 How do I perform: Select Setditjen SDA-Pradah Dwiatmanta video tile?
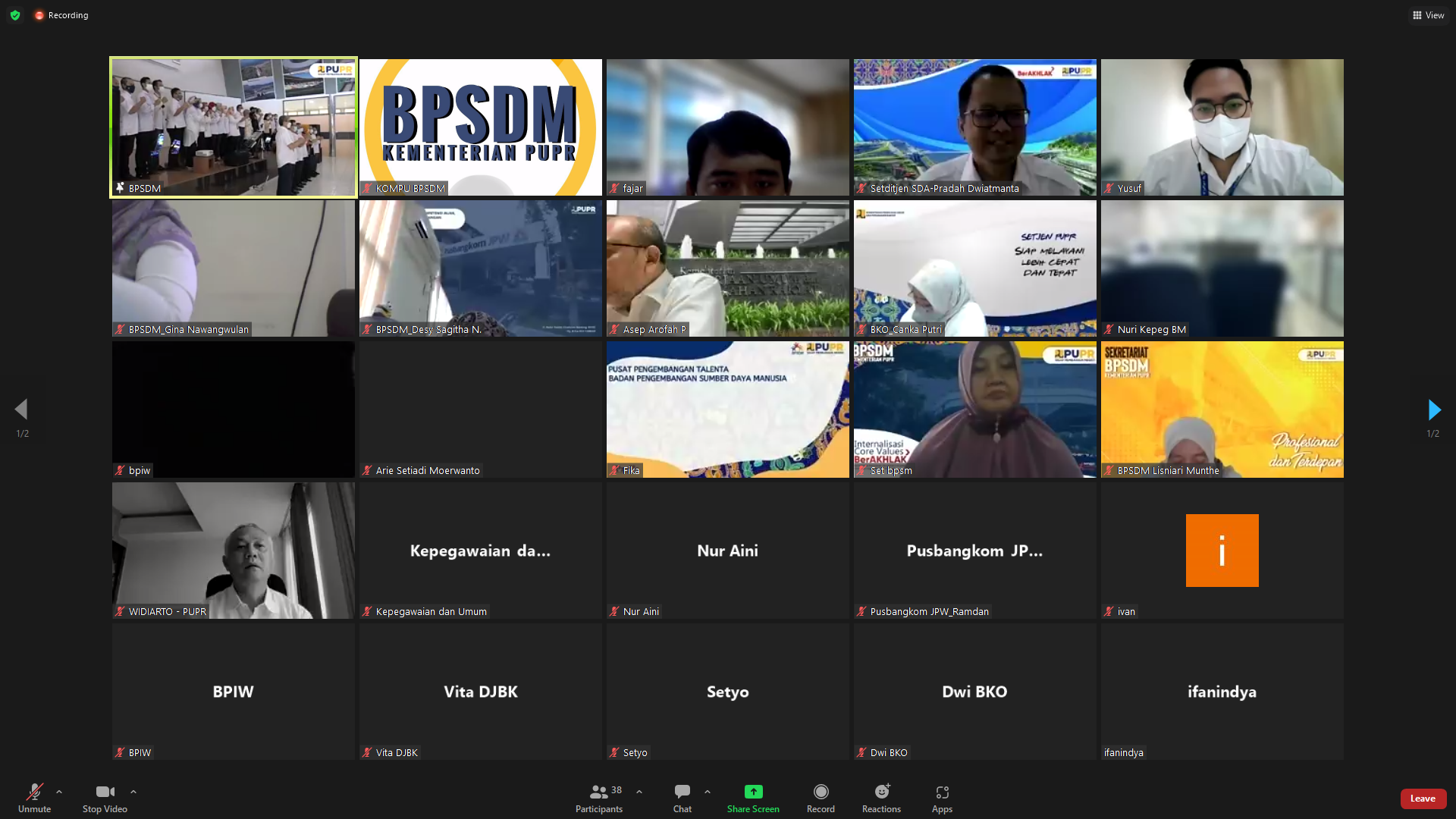point(975,127)
